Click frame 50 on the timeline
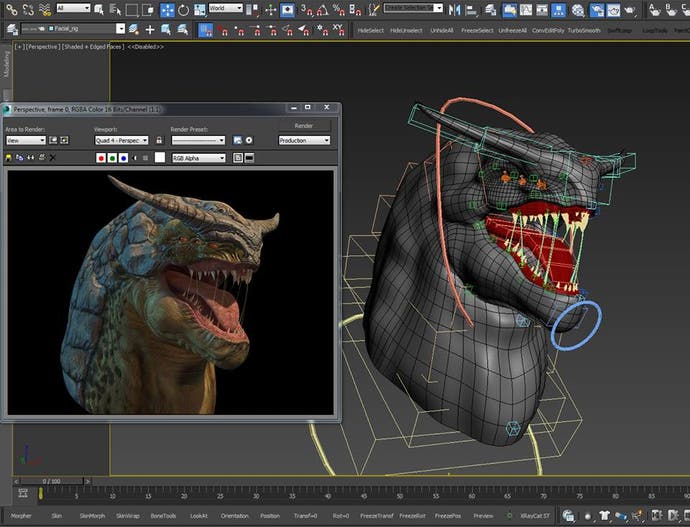Screen dimensions: 690x527 coord(400,496)
